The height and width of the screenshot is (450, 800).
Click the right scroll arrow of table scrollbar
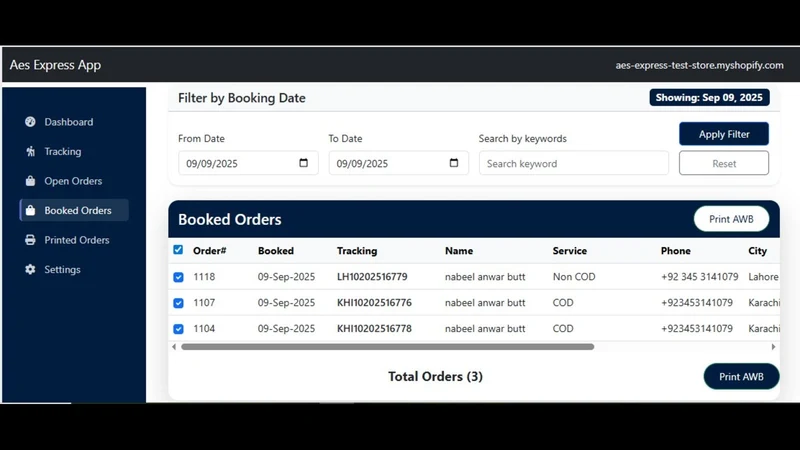[x=773, y=347]
